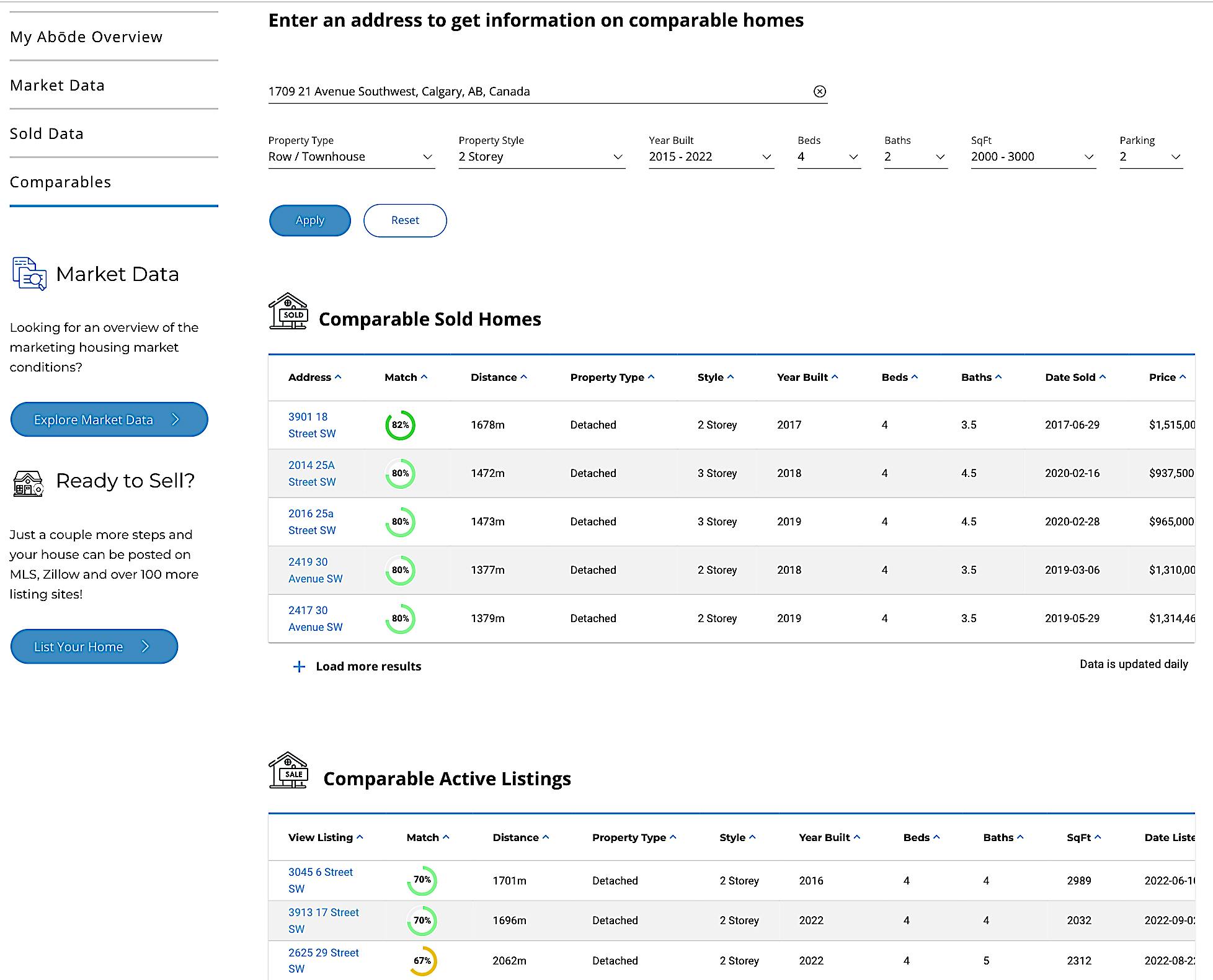Toggle sort direction on the Distance column
The width and height of the screenshot is (1213, 980).
(524, 376)
